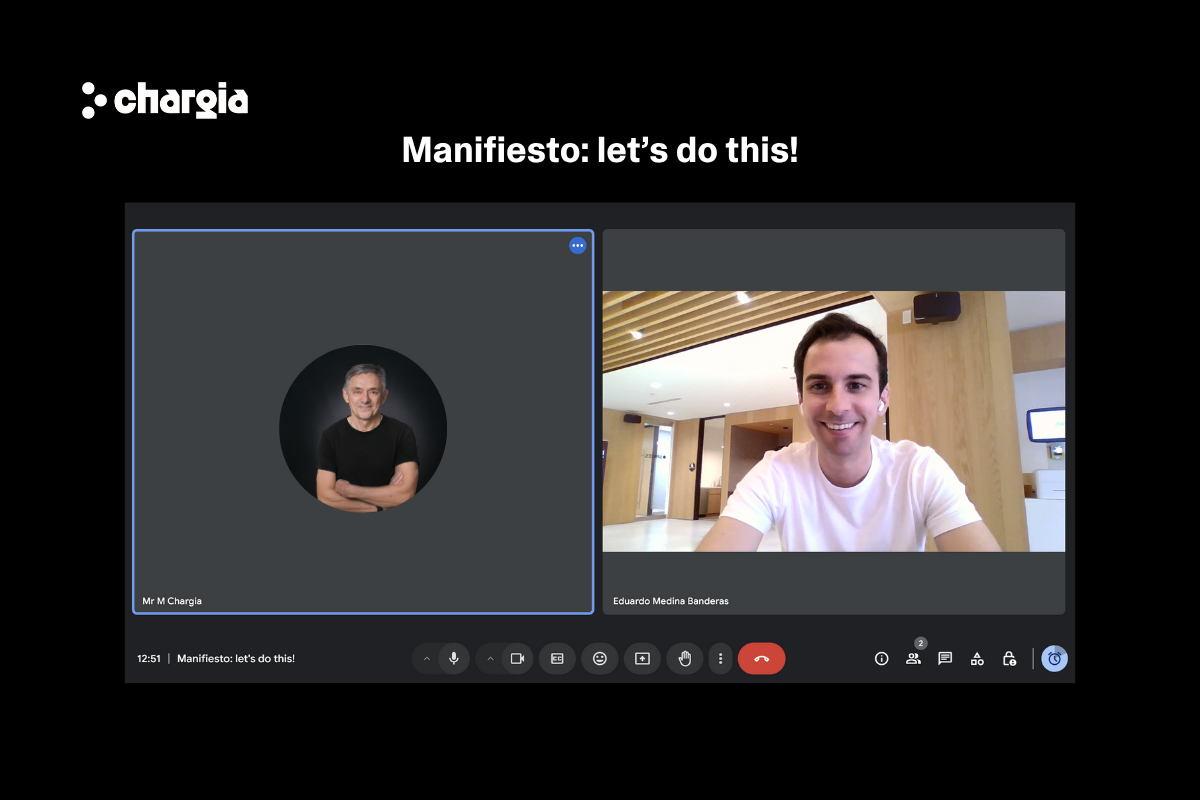1200x800 pixels.
Task: Open the people participants panel
Action: click(x=913, y=658)
